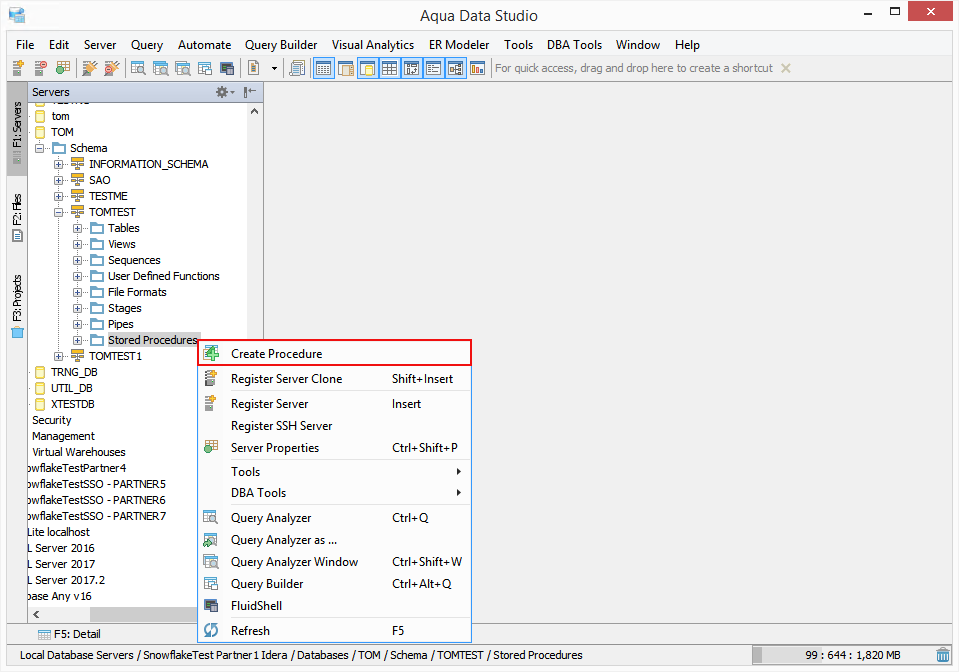Click the Disconnect server plug icon
Viewport: 959px width, 672px height.
pos(112,68)
